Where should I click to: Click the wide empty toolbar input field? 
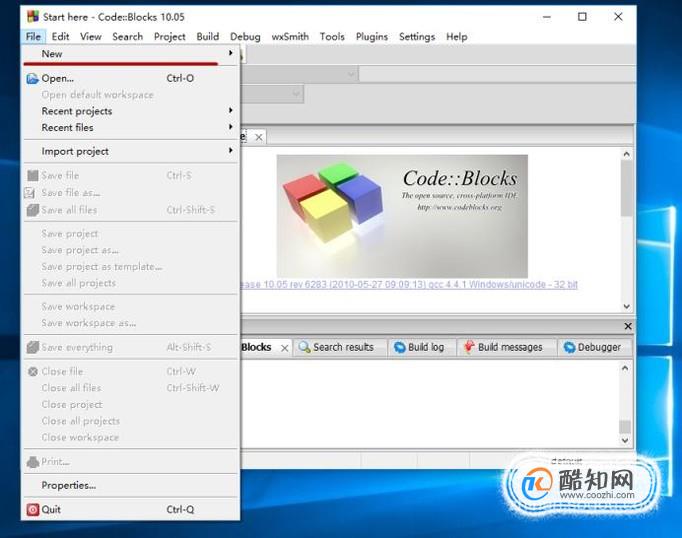[496, 74]
